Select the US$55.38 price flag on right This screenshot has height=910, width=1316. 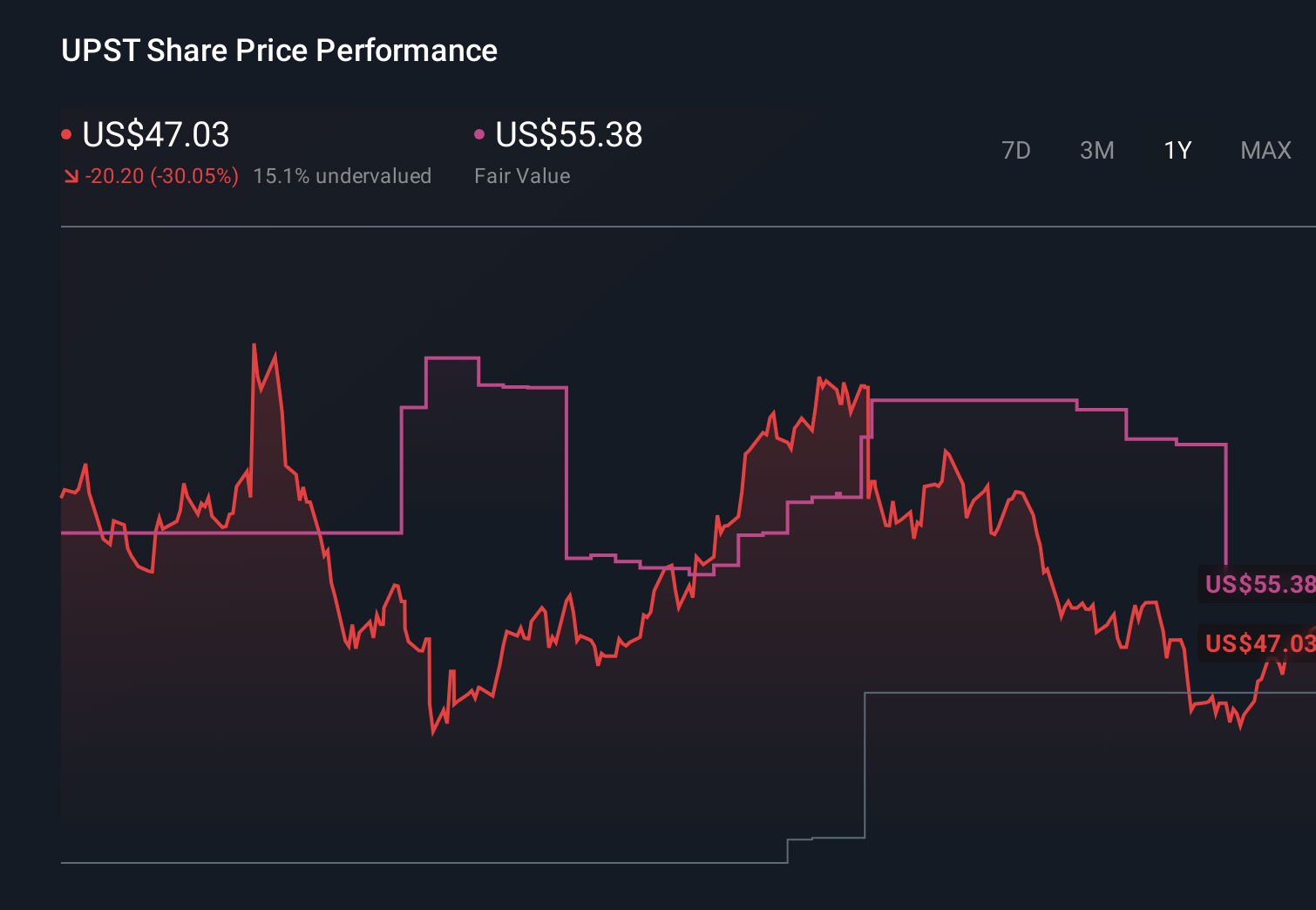pos(1258,585)
